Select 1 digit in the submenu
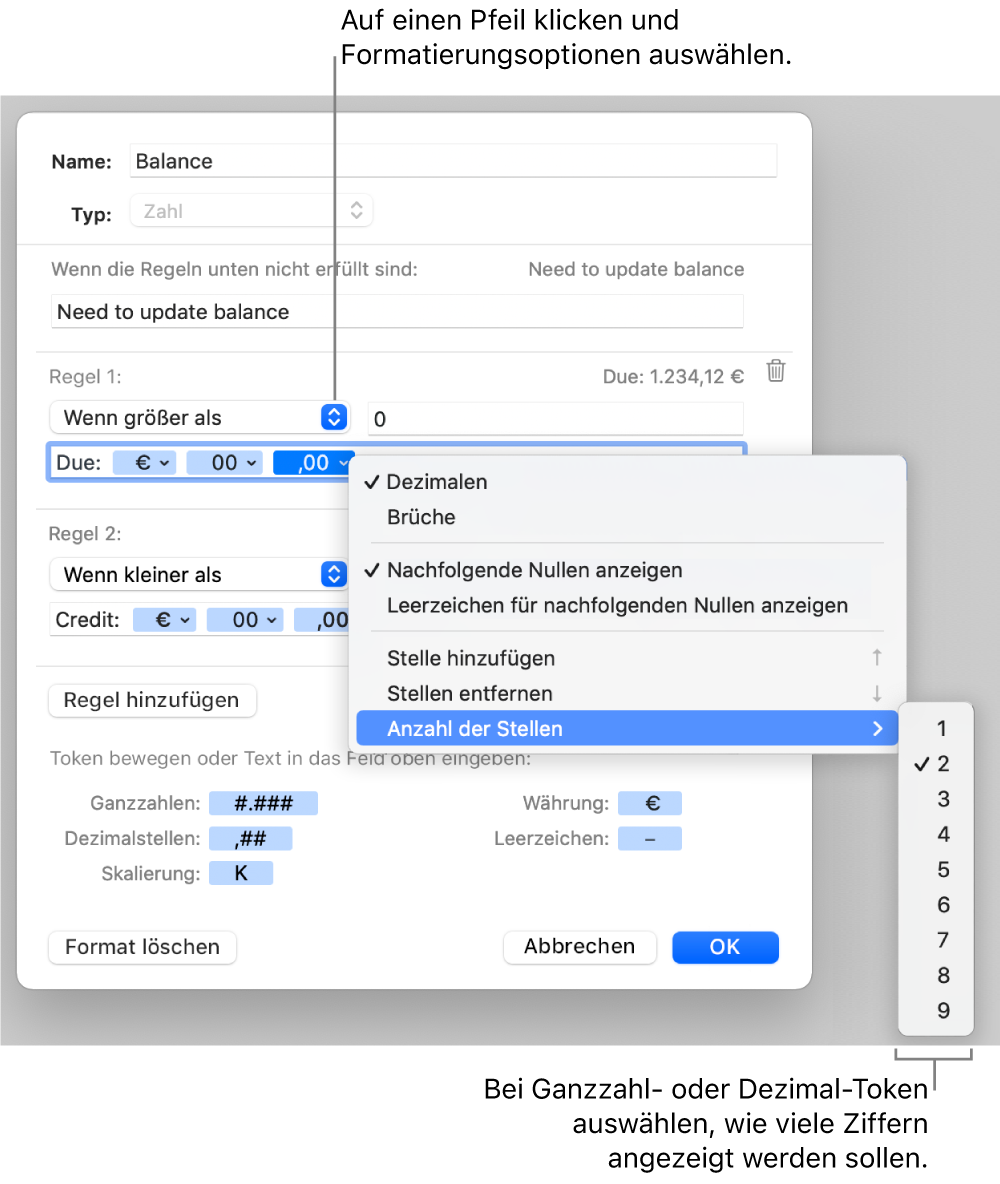1000x1184 pixels. tap(937, 729)
